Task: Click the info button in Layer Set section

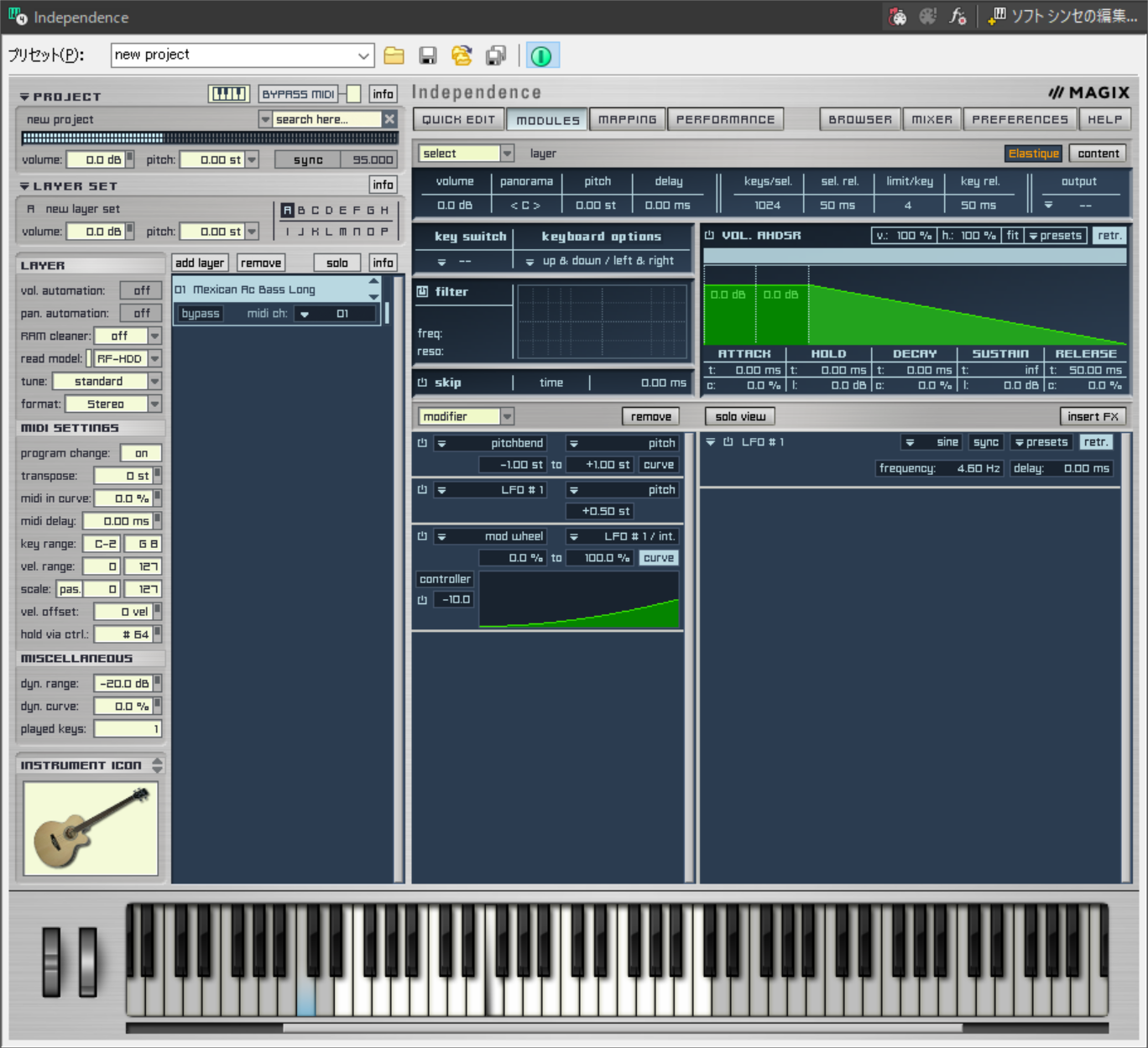Action: (383, 185)
